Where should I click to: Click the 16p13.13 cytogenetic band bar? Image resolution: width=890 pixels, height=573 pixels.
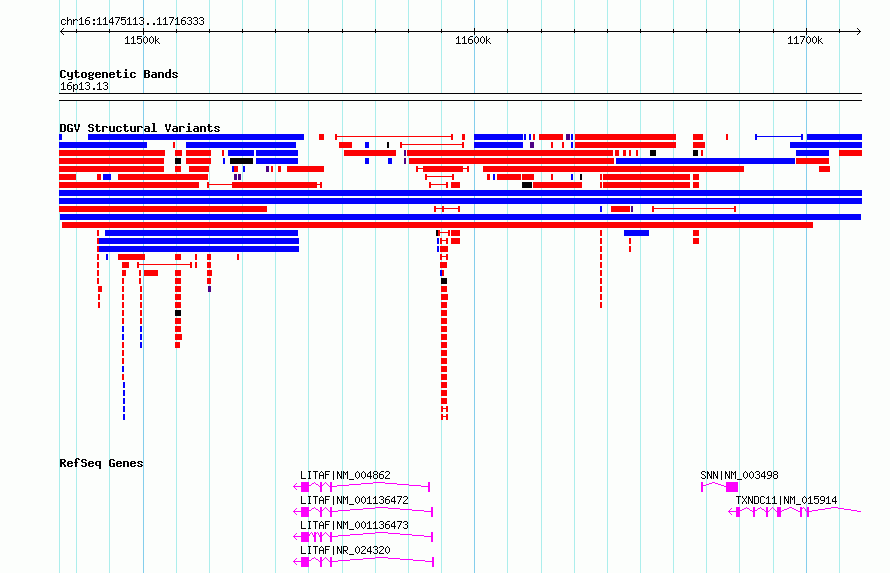click(460, 97)
